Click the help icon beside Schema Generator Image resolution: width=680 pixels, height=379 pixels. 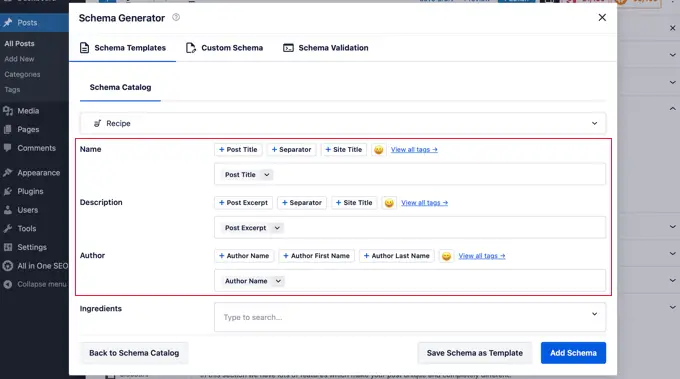[x=176, y=17]
